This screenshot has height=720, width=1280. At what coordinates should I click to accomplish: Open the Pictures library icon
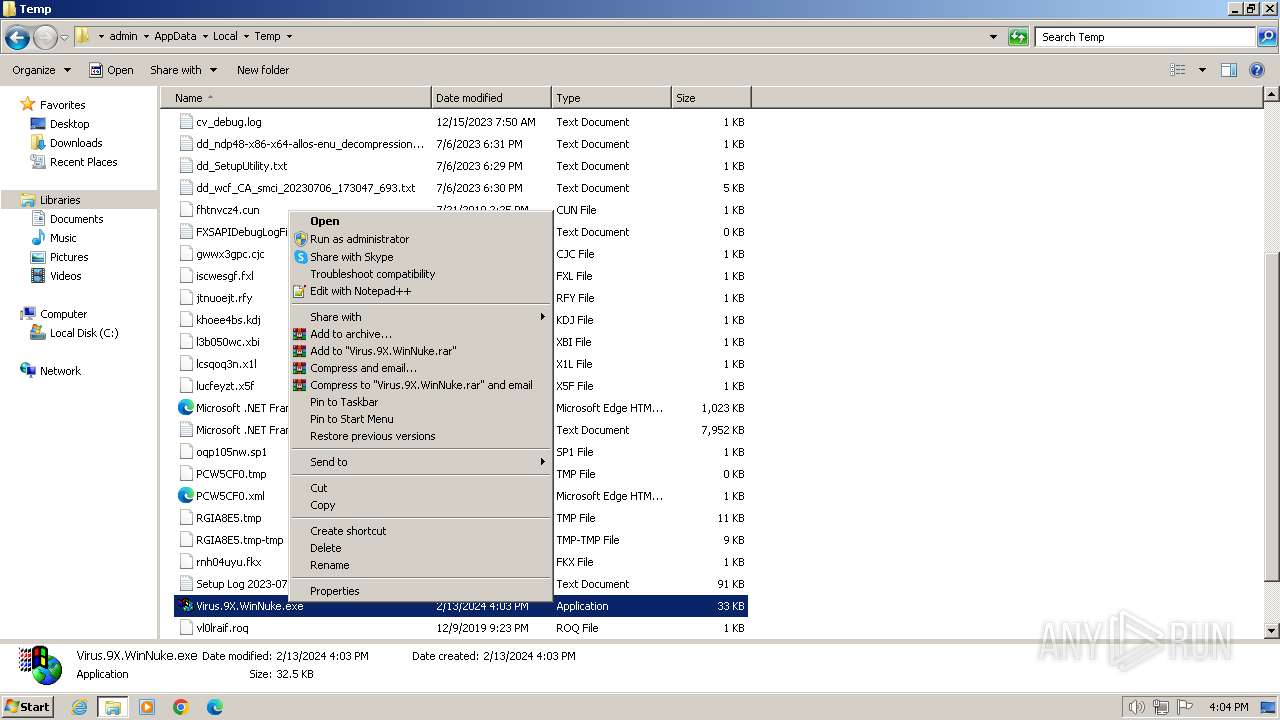(38, 257)
